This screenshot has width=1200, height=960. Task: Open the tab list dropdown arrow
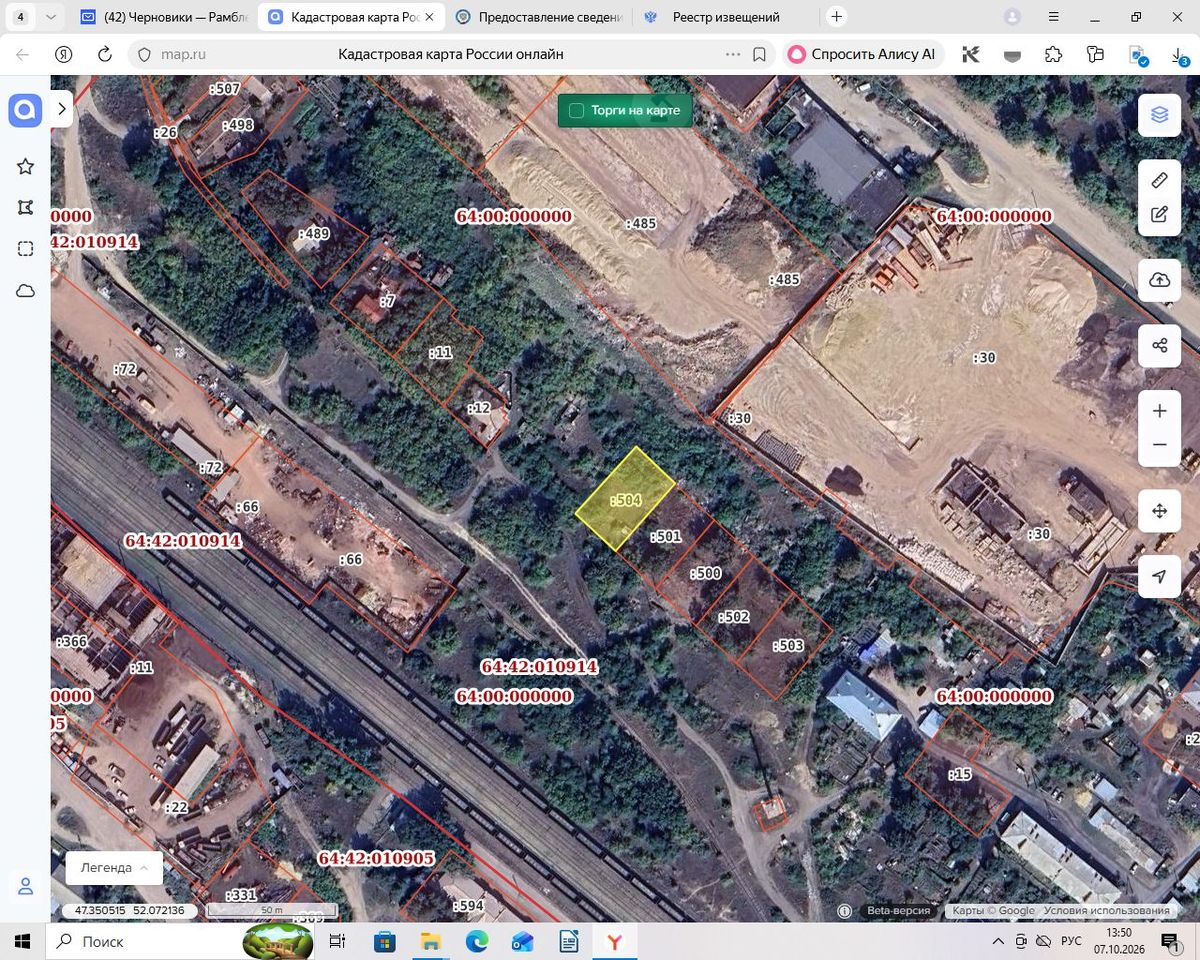(x=51, y=17)
